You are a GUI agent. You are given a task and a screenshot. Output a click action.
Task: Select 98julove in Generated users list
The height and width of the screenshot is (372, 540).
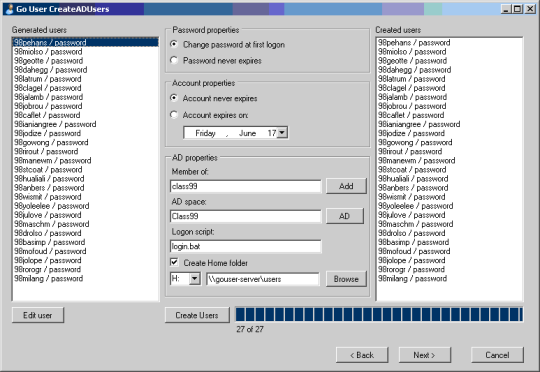point(85,215)
